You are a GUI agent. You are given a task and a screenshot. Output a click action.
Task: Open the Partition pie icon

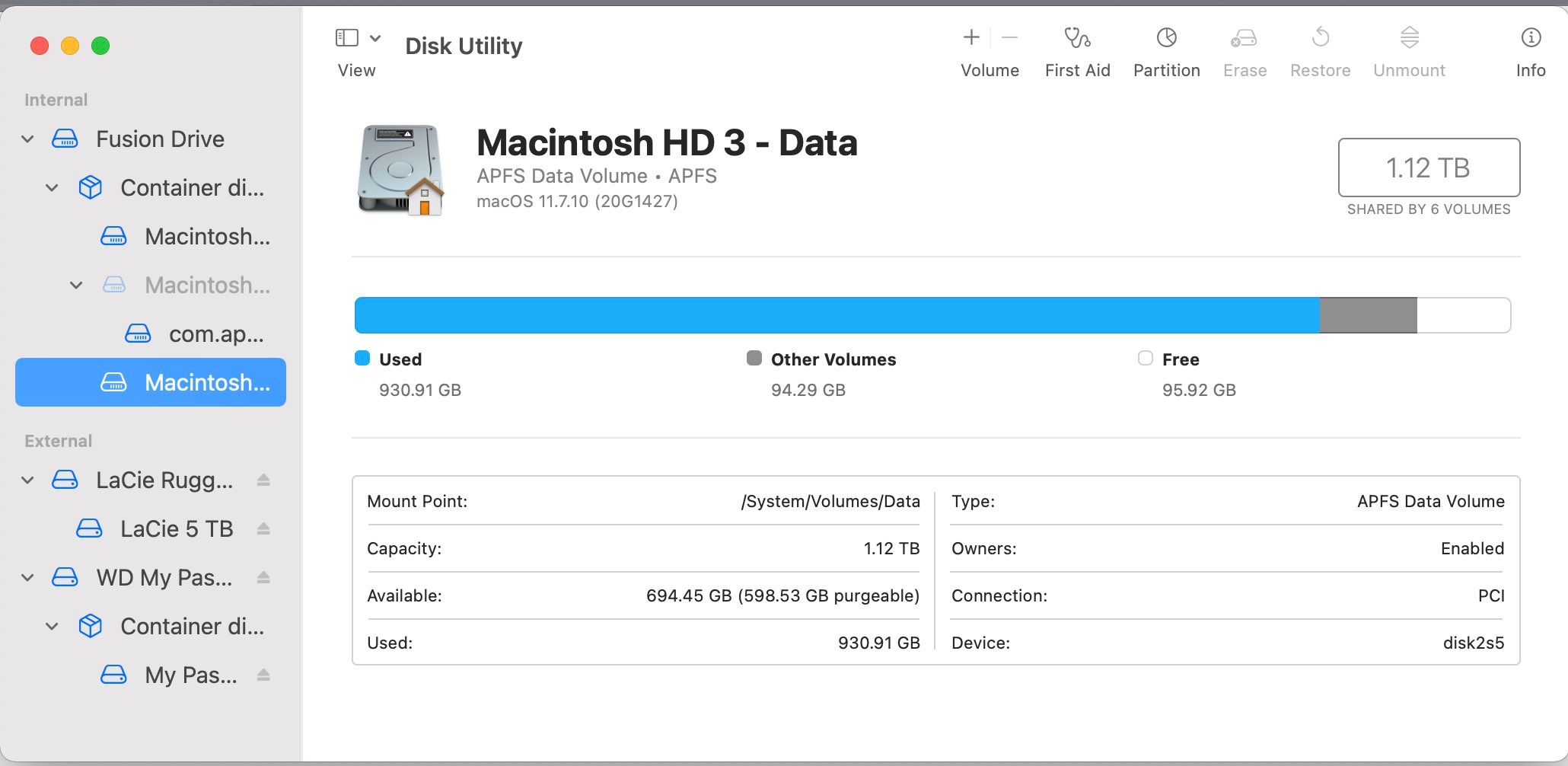tap(1166, 37)
